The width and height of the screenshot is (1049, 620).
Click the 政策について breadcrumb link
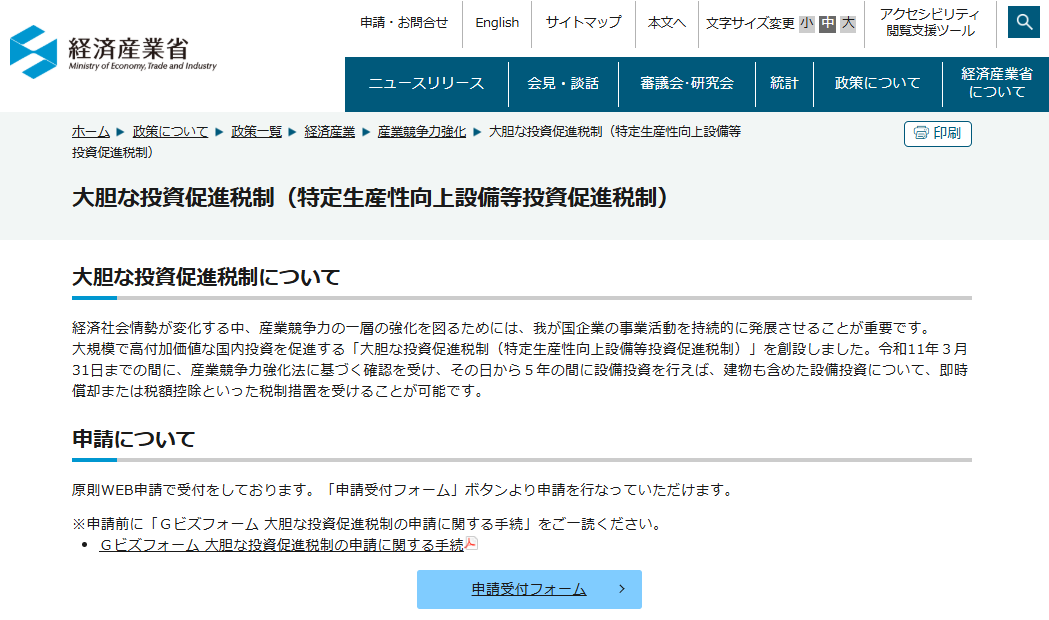point(171,132)
